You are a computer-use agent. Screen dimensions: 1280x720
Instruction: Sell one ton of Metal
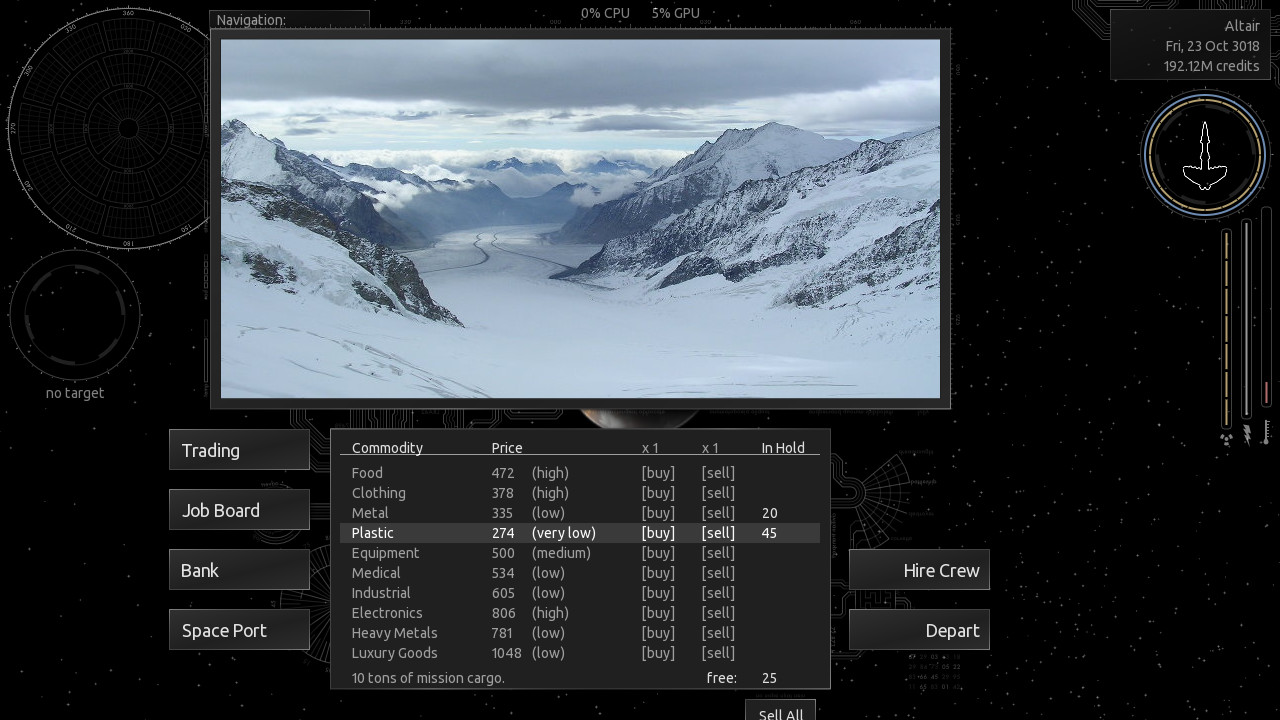718,513
